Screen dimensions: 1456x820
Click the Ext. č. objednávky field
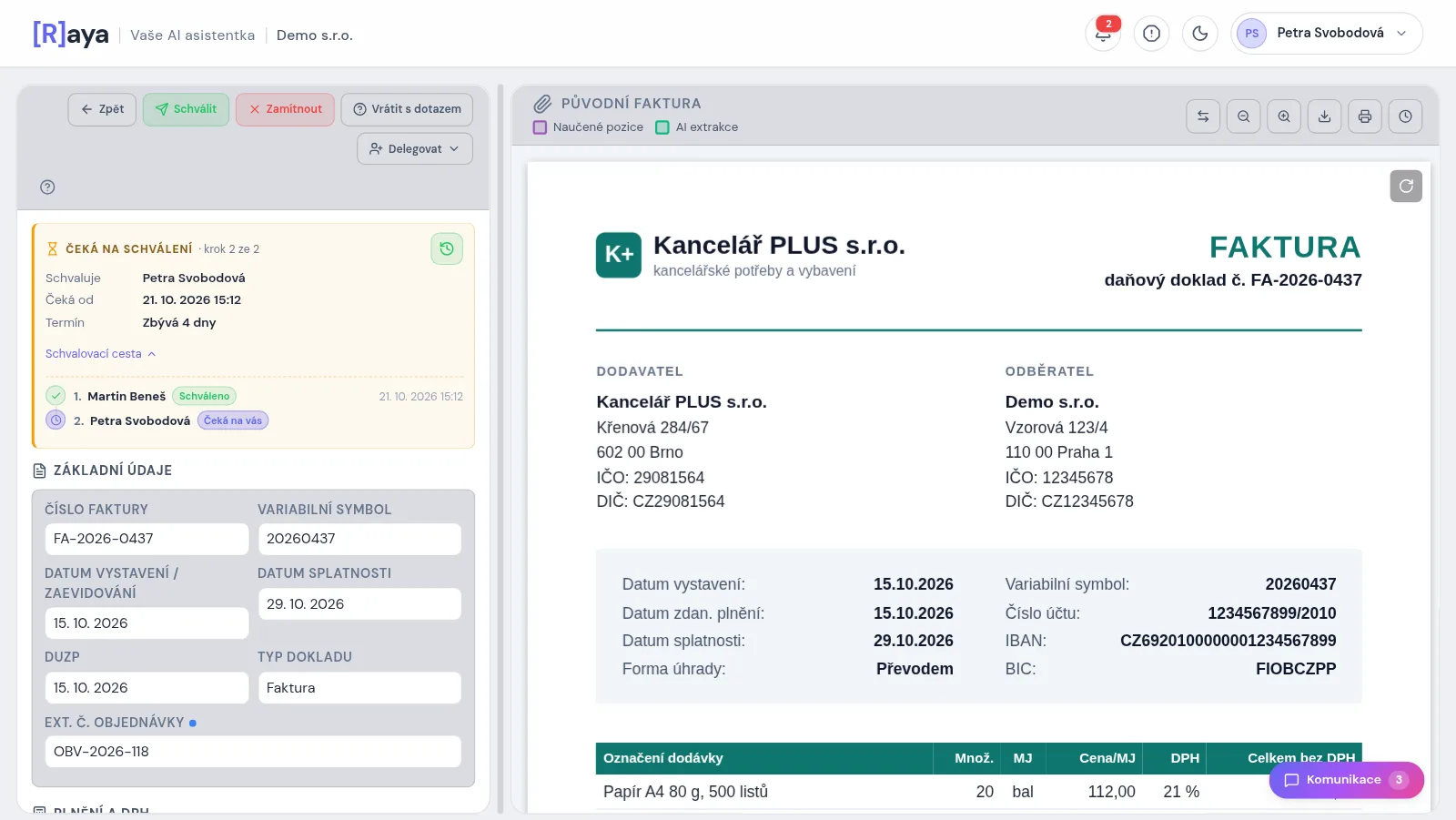[253, 752]
